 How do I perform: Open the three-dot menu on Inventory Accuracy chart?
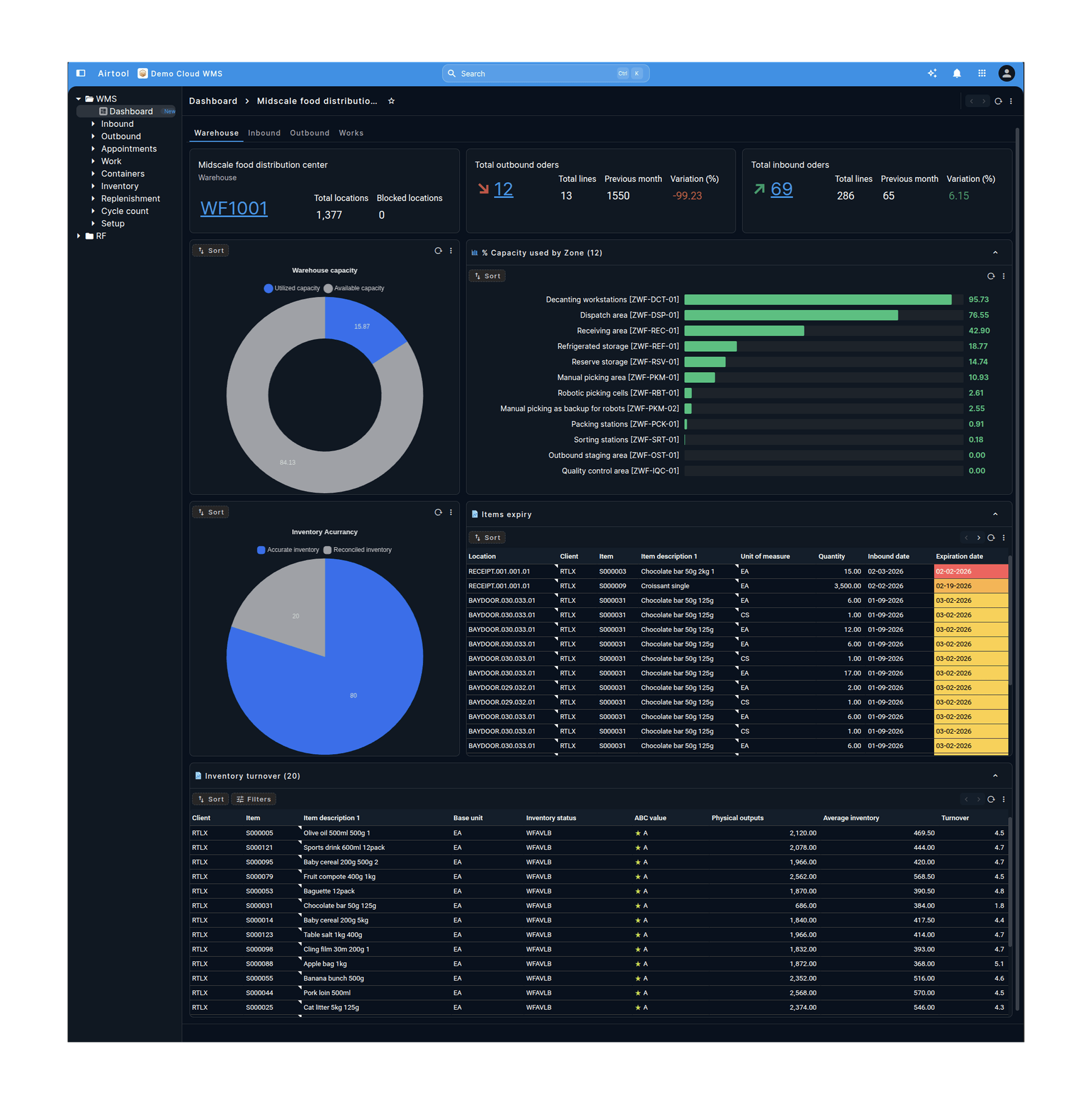tap(451, 512)
